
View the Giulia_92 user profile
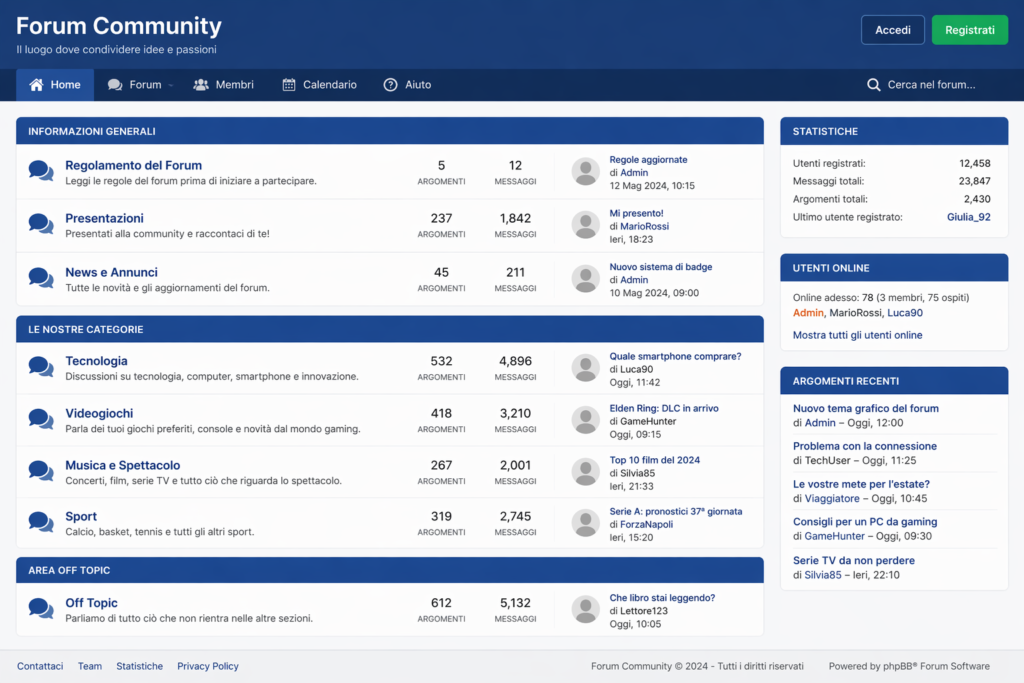click(x=968, y=217)
